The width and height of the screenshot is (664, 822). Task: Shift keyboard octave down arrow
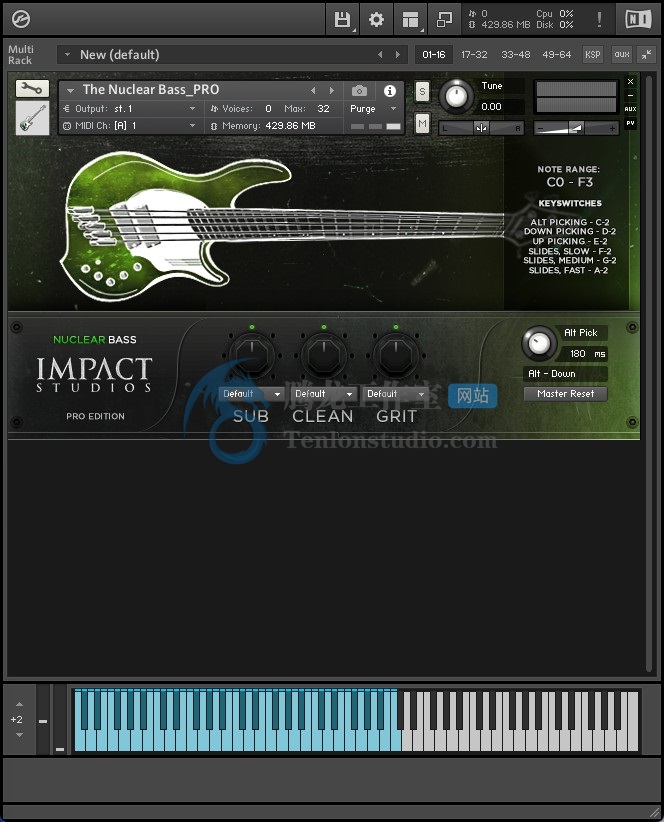(19, 735)
